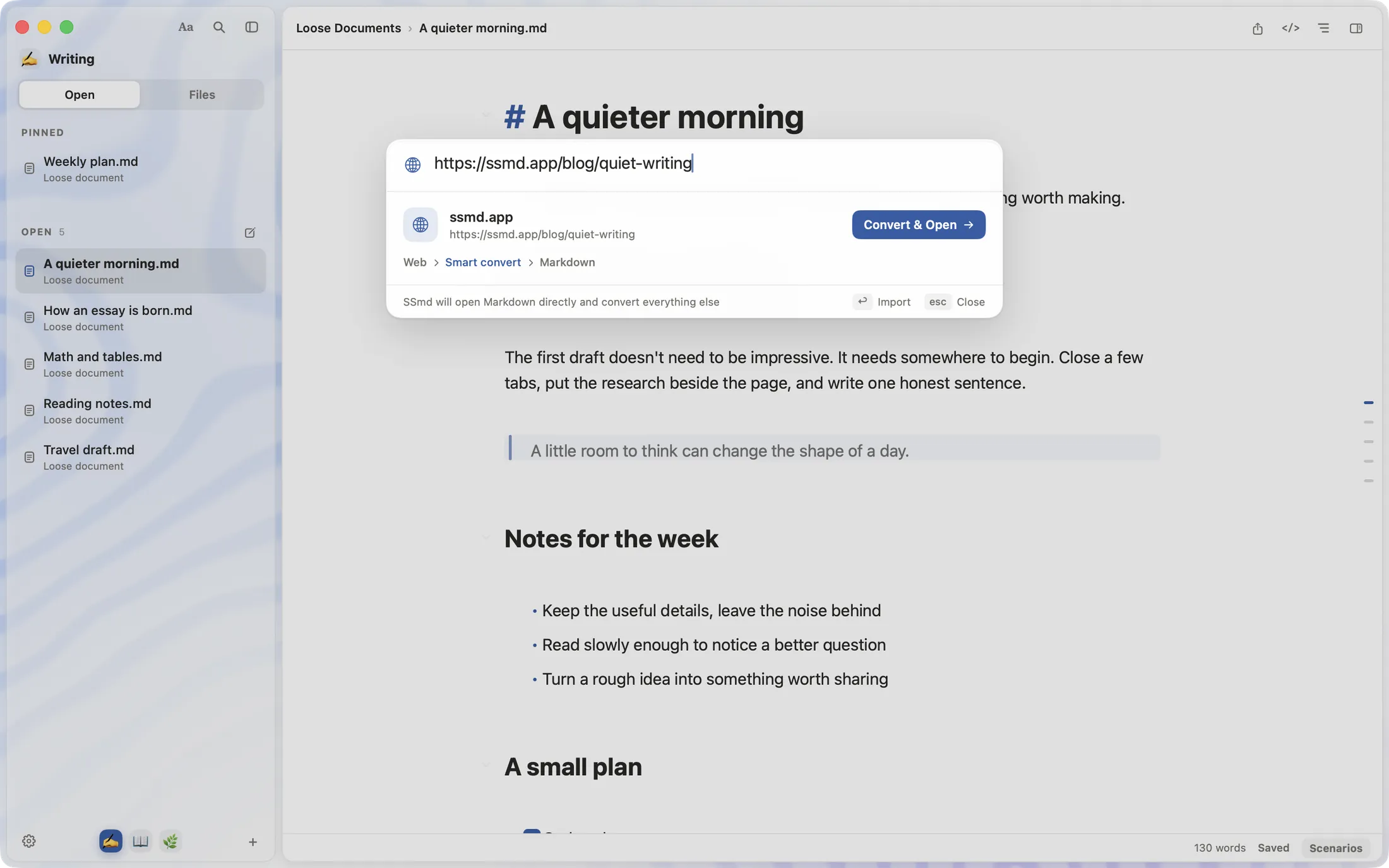Screen dimensions: 1389x868
Task: Click Markdown in the conversion path
Action: point(567,262)
